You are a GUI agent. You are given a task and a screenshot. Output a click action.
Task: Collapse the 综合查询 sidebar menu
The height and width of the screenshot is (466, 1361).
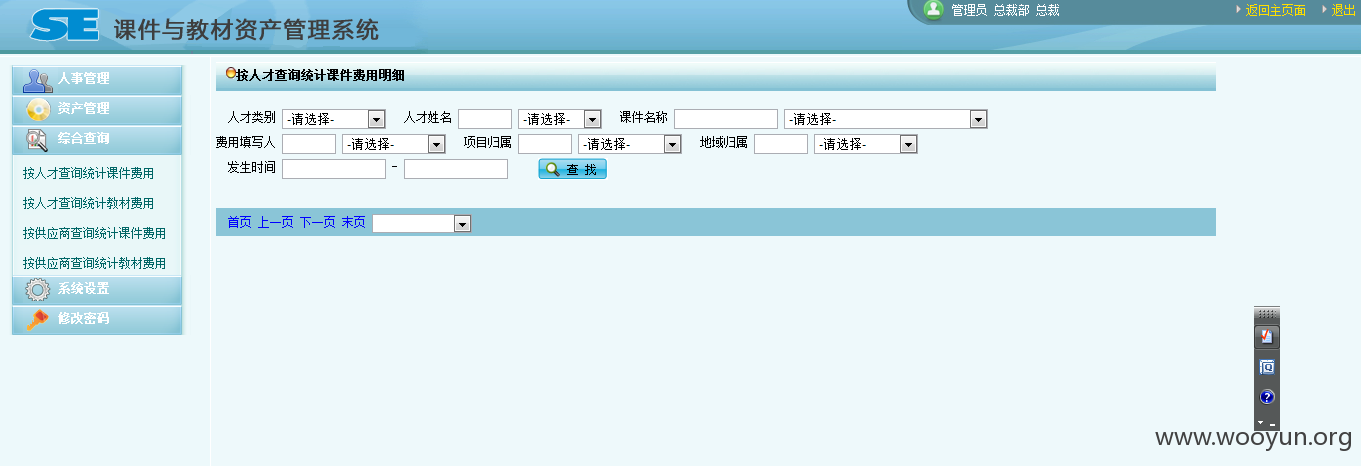97,140
